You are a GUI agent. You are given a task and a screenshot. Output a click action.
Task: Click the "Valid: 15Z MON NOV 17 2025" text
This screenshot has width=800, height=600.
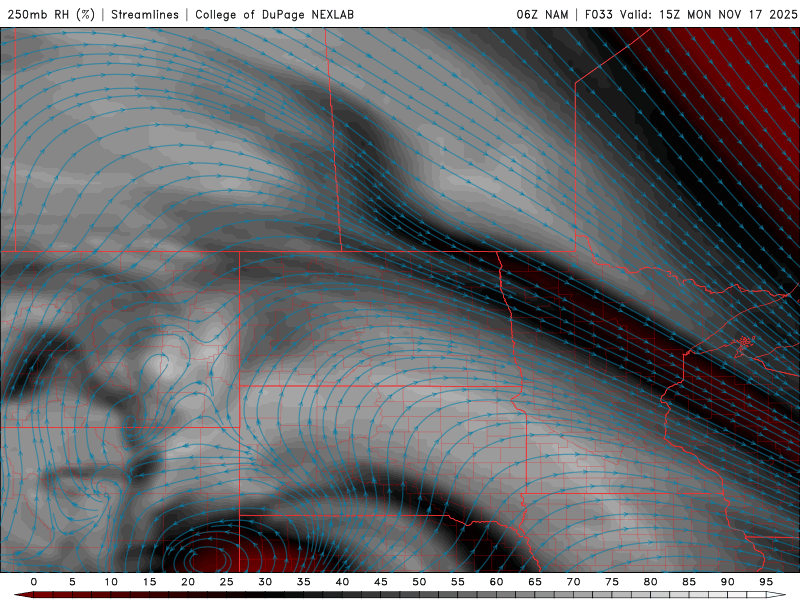click(708, 14)
